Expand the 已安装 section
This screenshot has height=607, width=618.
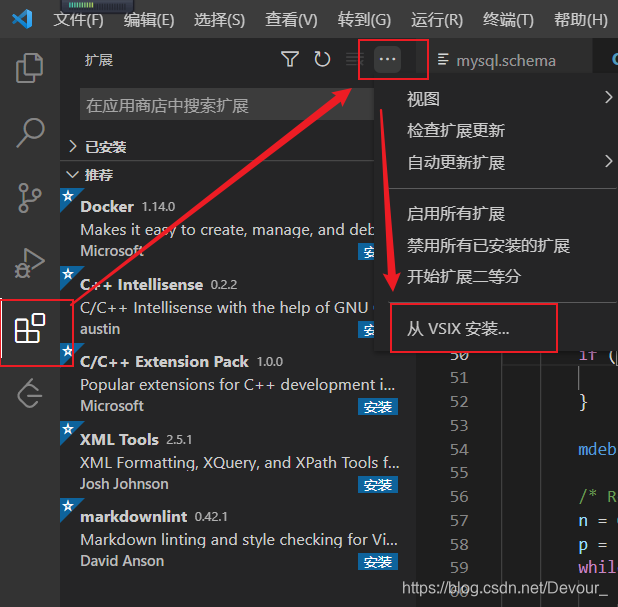[x=72, y=147]
